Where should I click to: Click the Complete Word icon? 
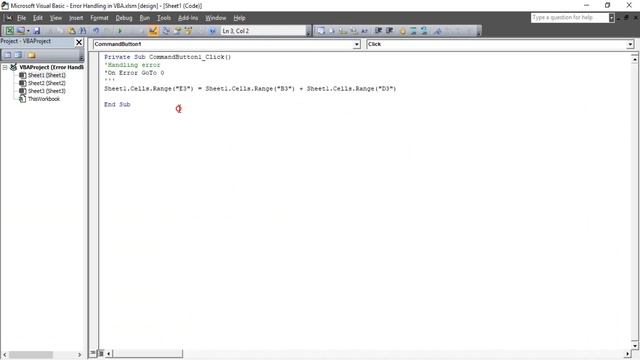click(x=364, y=31)
